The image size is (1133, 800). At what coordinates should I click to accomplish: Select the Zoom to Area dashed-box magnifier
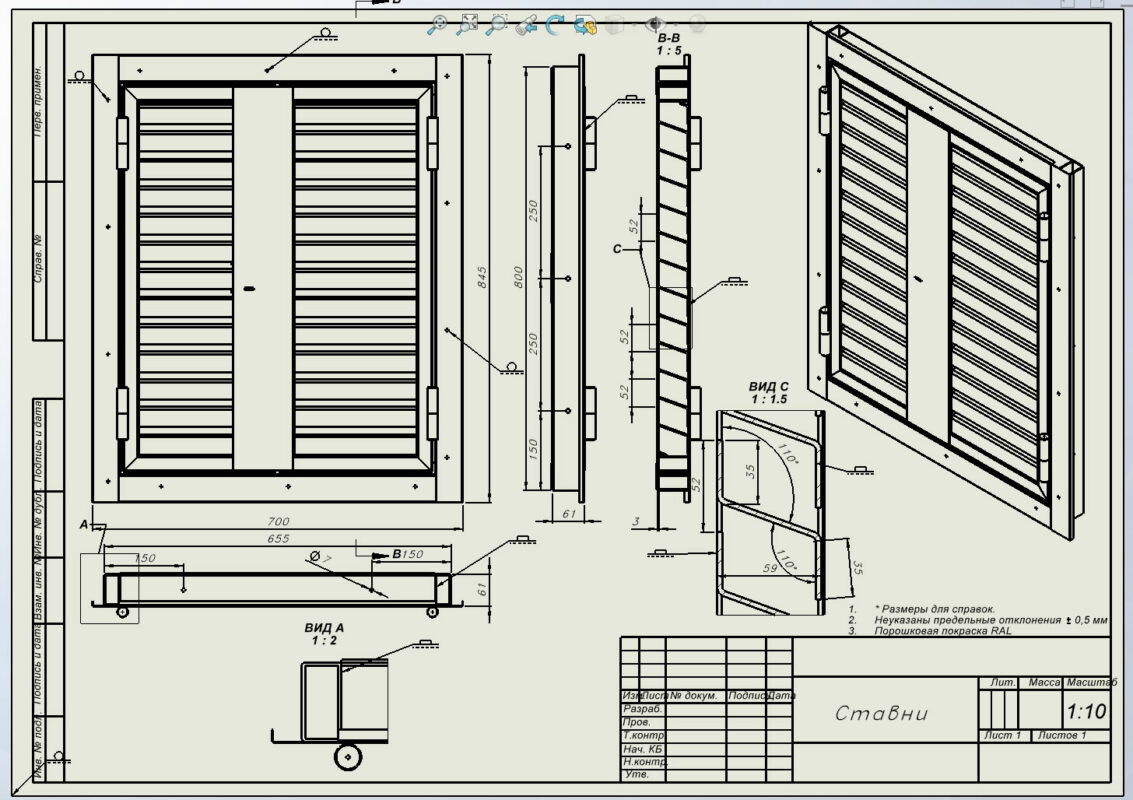tap(496, 25)
